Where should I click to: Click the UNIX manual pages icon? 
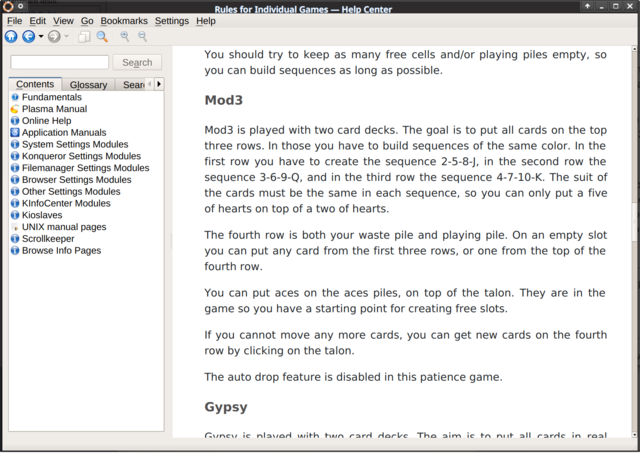[x=15, y=227]
